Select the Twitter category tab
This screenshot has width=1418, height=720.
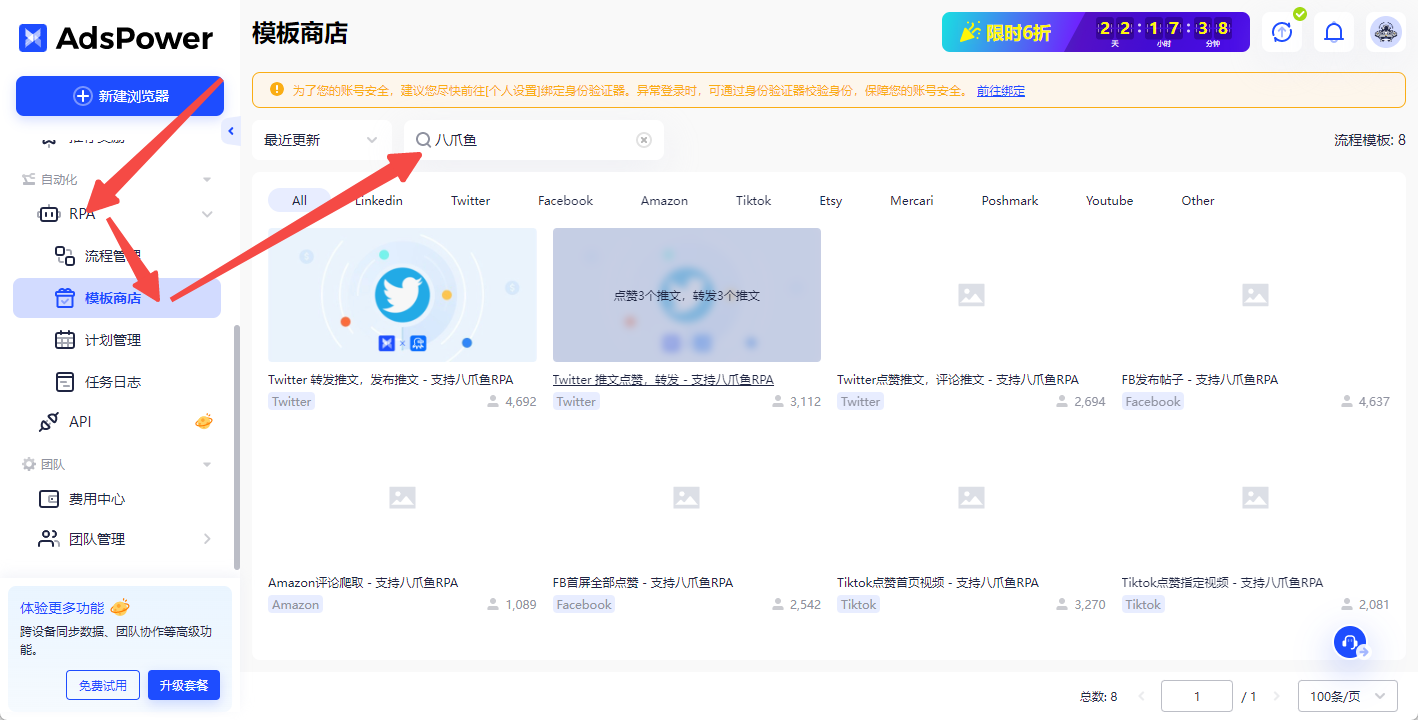tap(470, 200)
